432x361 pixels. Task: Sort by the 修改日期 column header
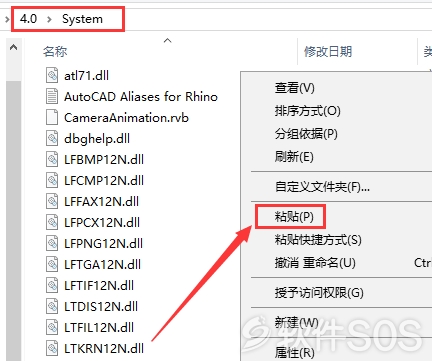pyautogui.click(x=328, y=51)
